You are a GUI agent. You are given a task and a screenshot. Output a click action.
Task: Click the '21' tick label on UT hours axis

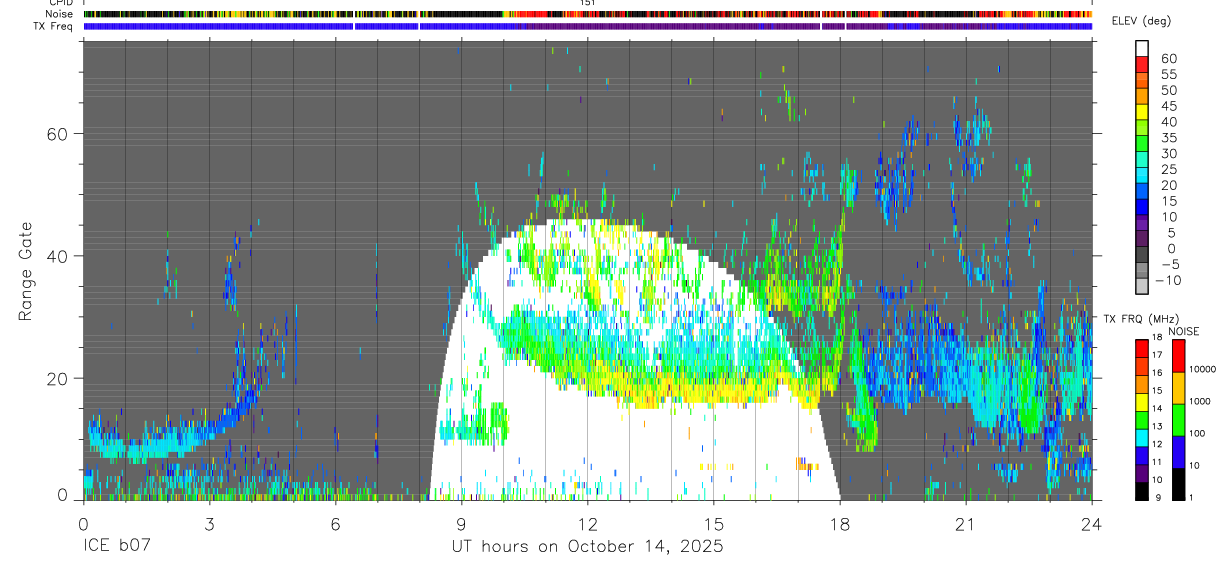(966, 523)
